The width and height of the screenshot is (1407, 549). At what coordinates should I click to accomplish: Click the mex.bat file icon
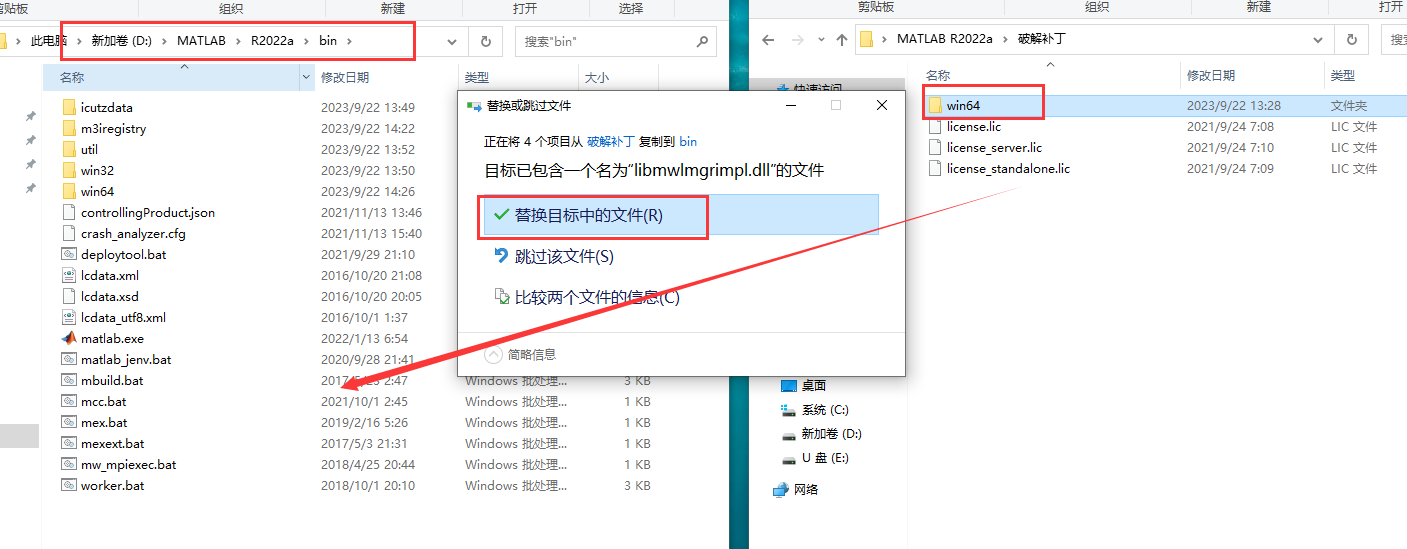pyautogui.click(x=69, y=422)
